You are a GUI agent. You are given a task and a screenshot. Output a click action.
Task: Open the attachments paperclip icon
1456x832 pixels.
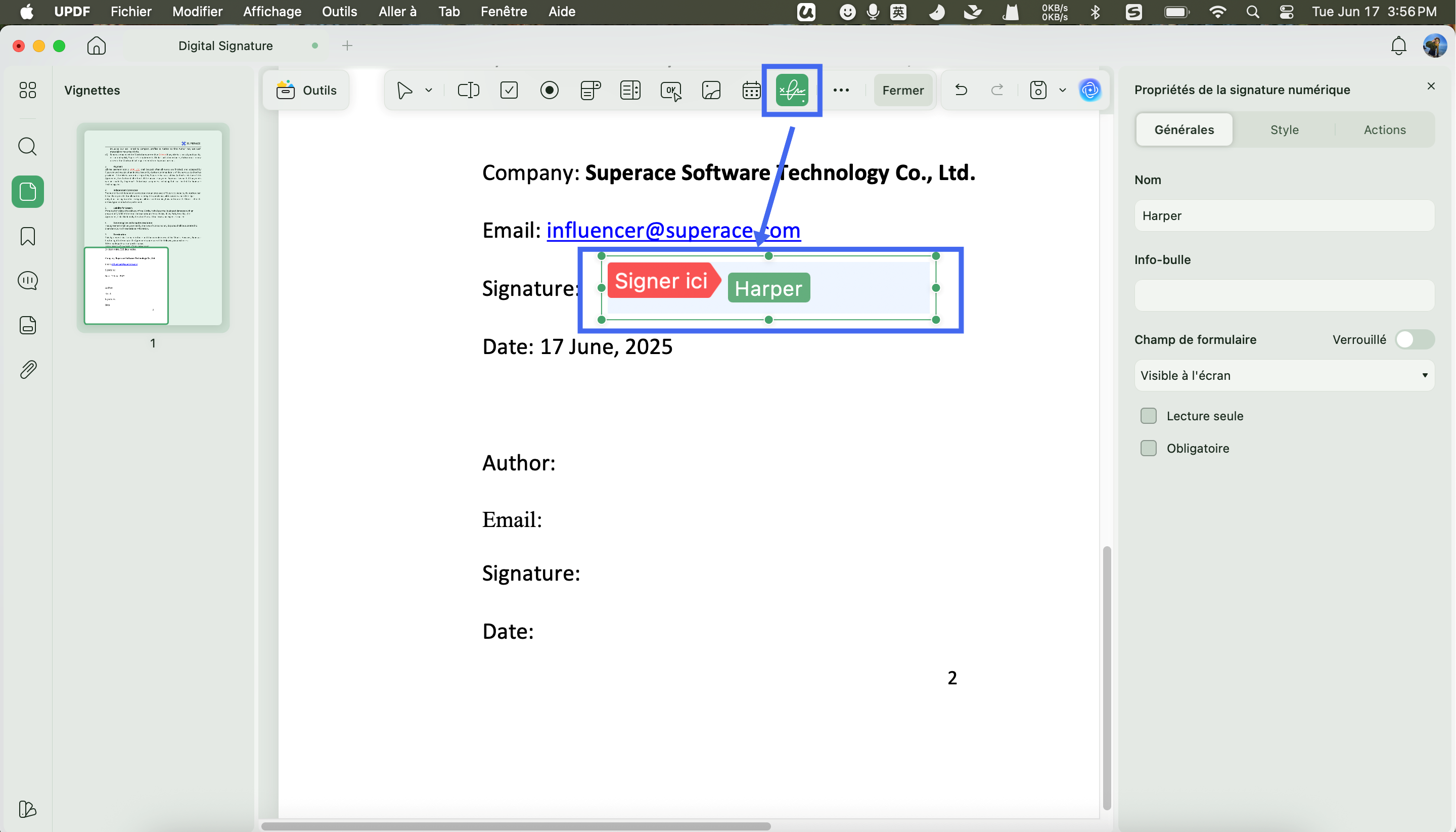[27, 370]
